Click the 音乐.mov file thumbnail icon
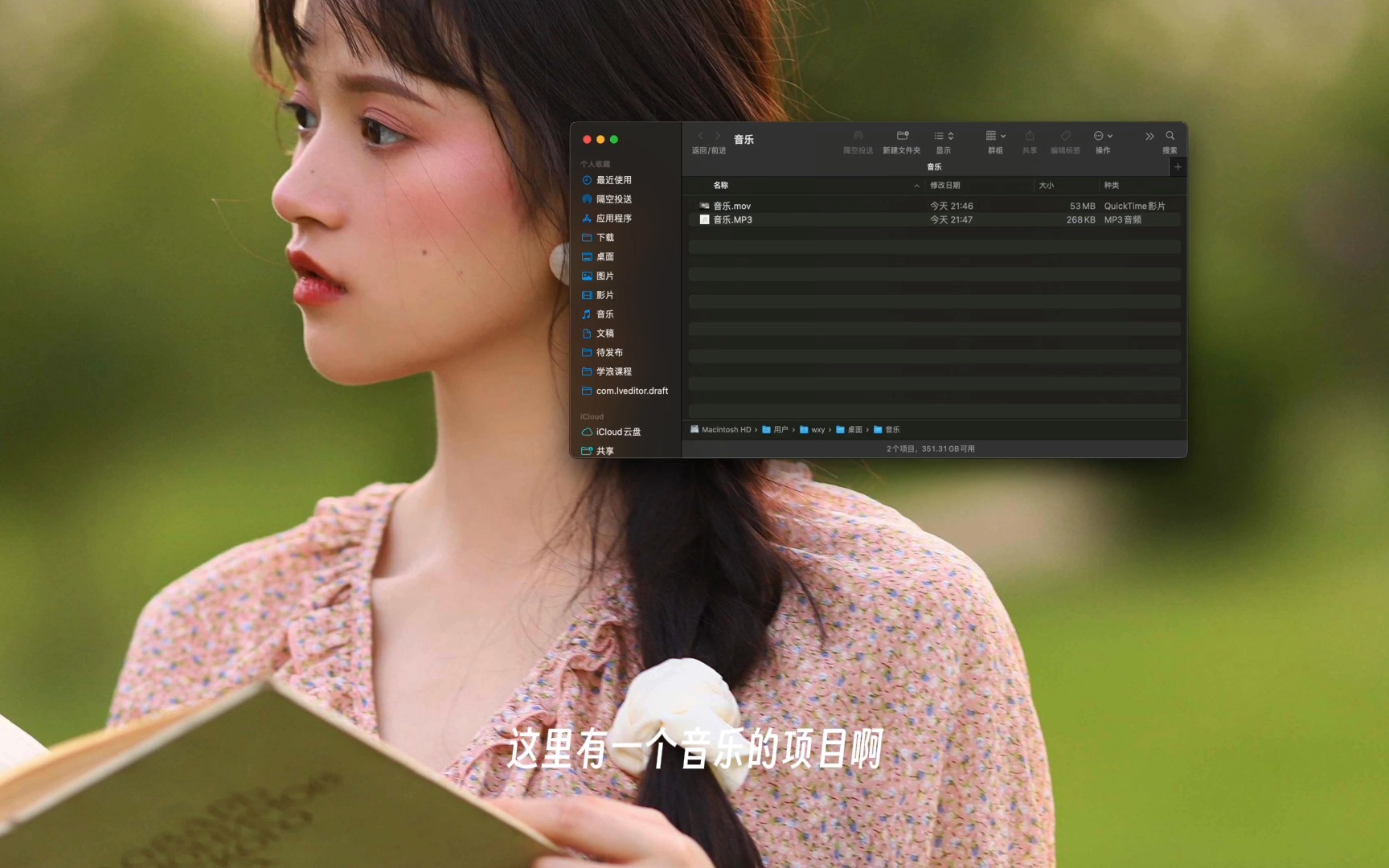Screen dimensions: 1389x868 point(704,206)
